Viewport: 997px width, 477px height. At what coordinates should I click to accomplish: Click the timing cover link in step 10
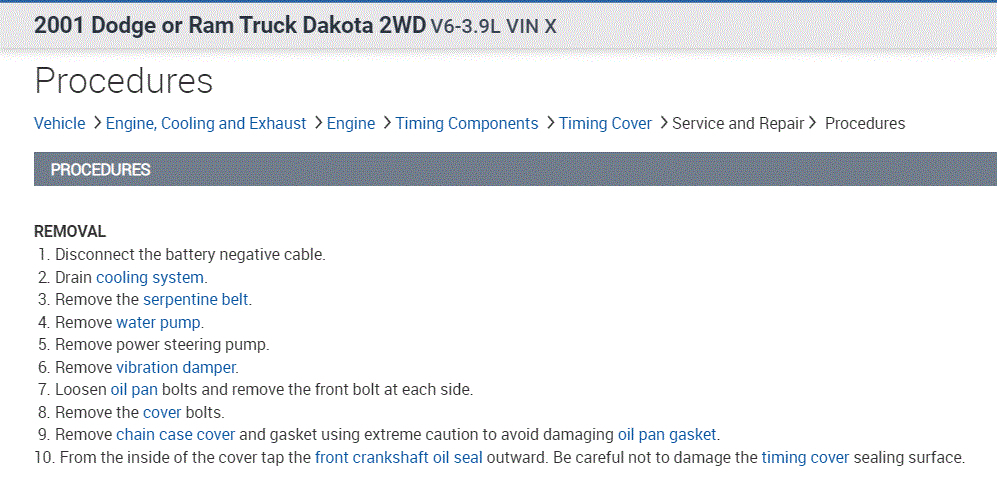tap(805, 458)
